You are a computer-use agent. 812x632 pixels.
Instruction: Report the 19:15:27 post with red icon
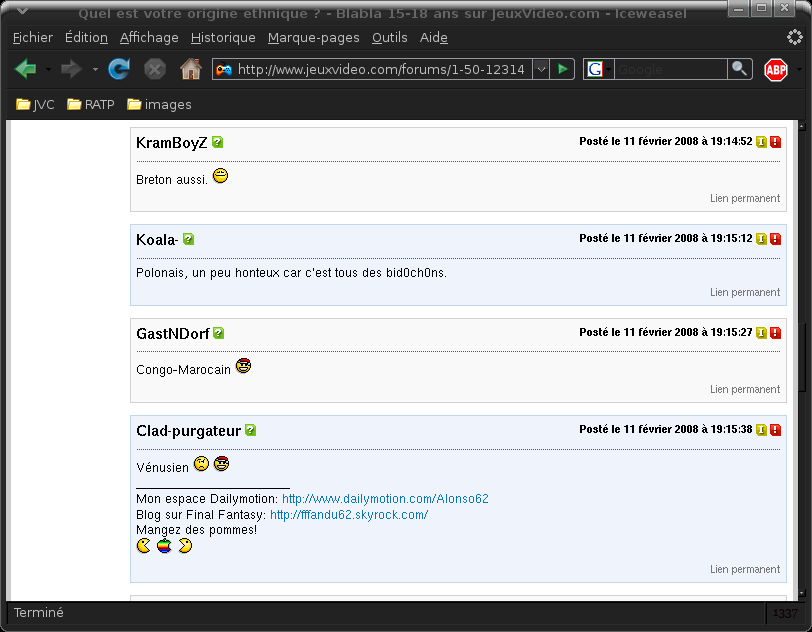point(775,333)
